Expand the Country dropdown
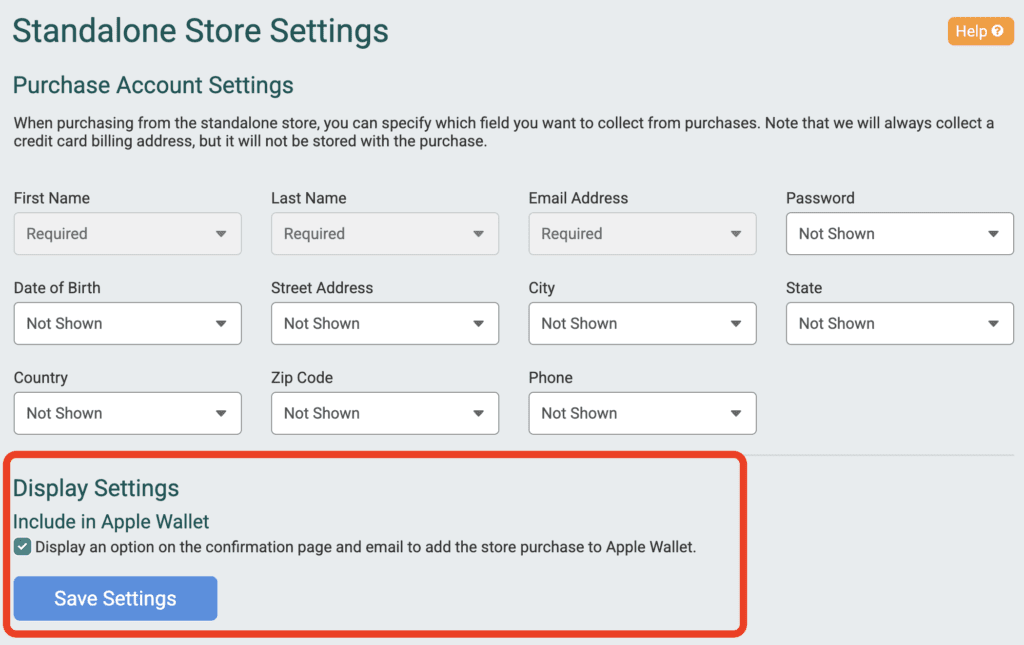Viewport: 1024px width, 645px height. click(x=127, y=413)
